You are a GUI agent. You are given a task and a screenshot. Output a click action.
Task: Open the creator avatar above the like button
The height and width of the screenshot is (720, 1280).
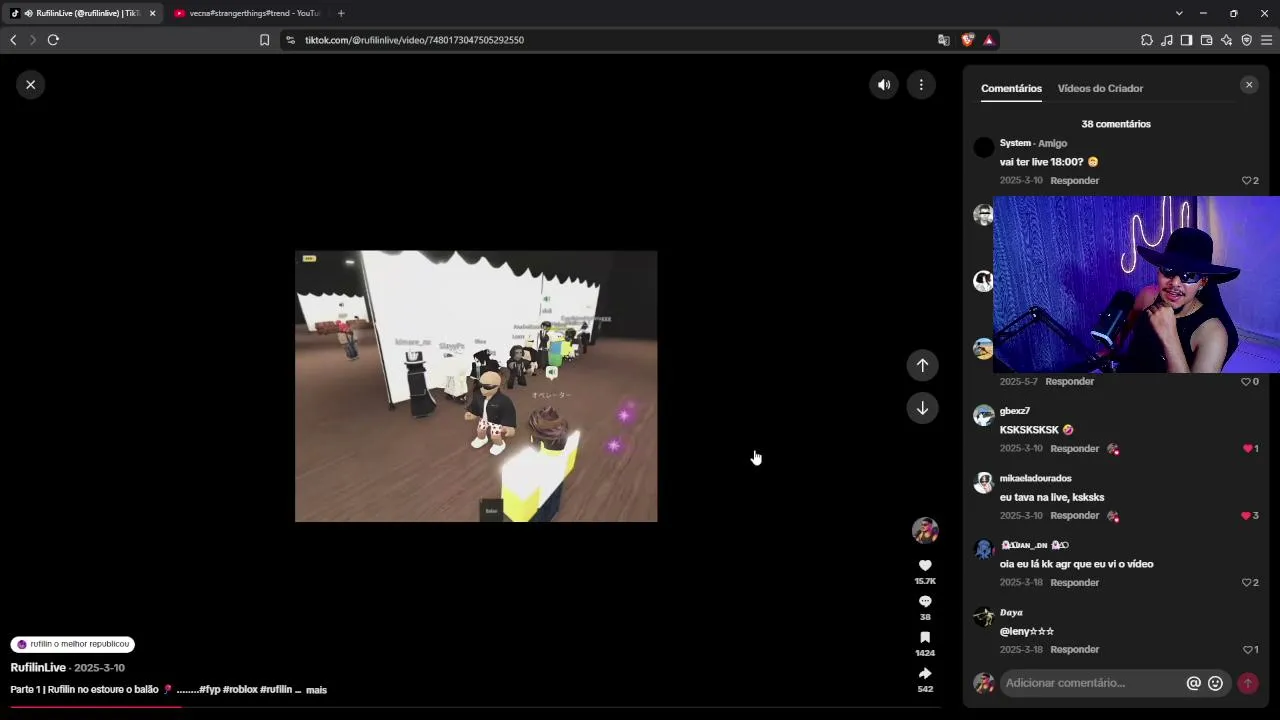click(x=925, y=530)
